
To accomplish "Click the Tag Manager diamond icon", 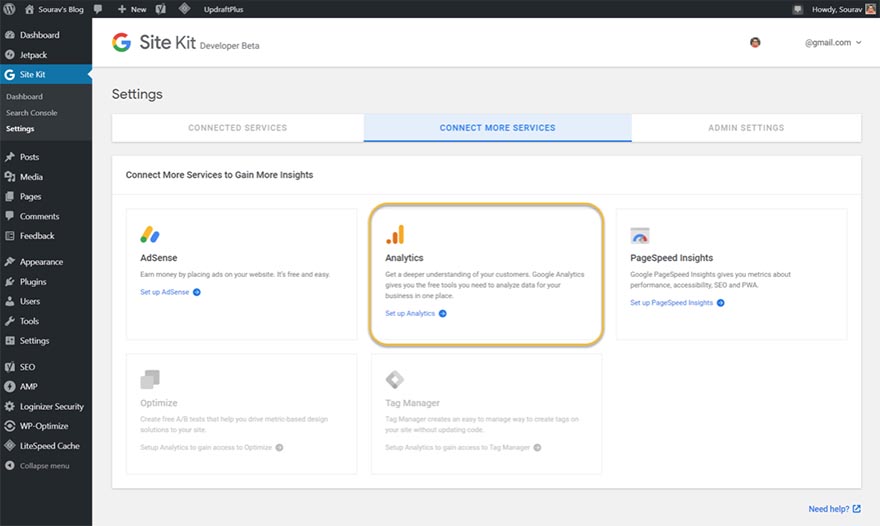I will (x=395, y=379).
